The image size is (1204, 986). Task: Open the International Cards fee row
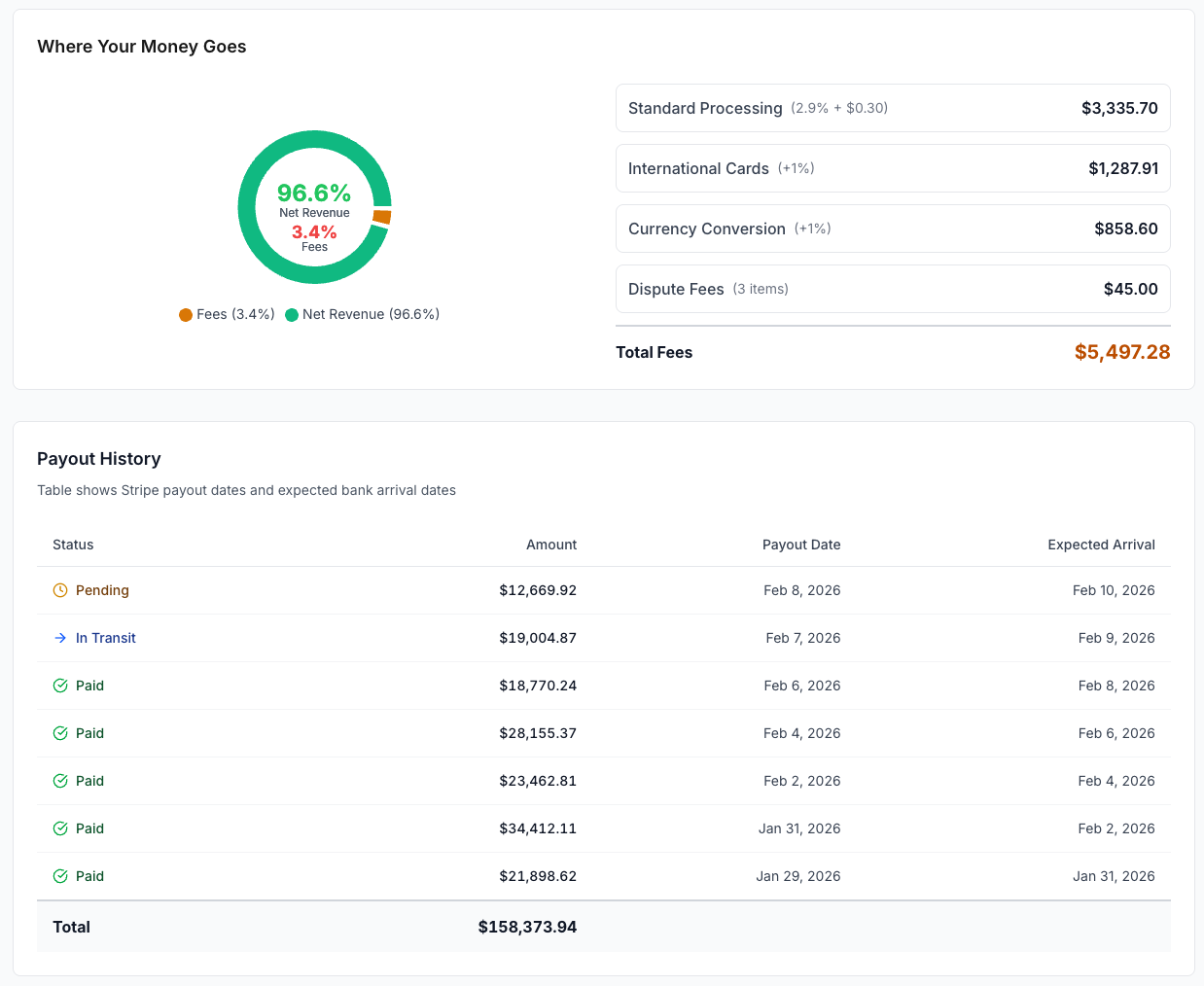(x=893, y=168)
